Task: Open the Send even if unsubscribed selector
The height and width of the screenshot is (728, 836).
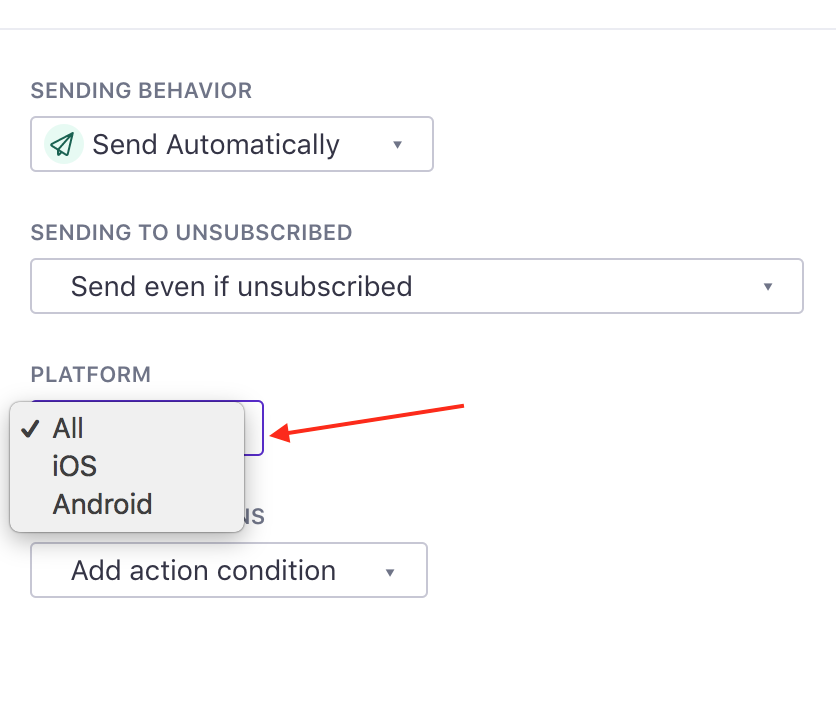Action: tap(417, 286)
